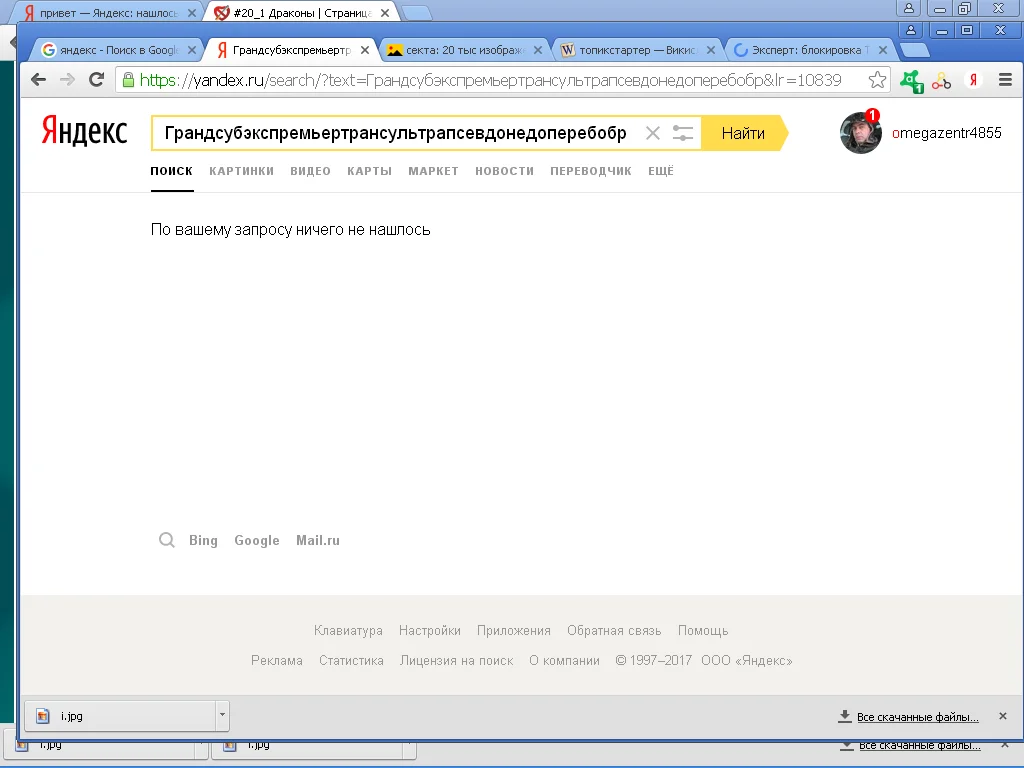Open a new tab in the front window

pos(914,50)
